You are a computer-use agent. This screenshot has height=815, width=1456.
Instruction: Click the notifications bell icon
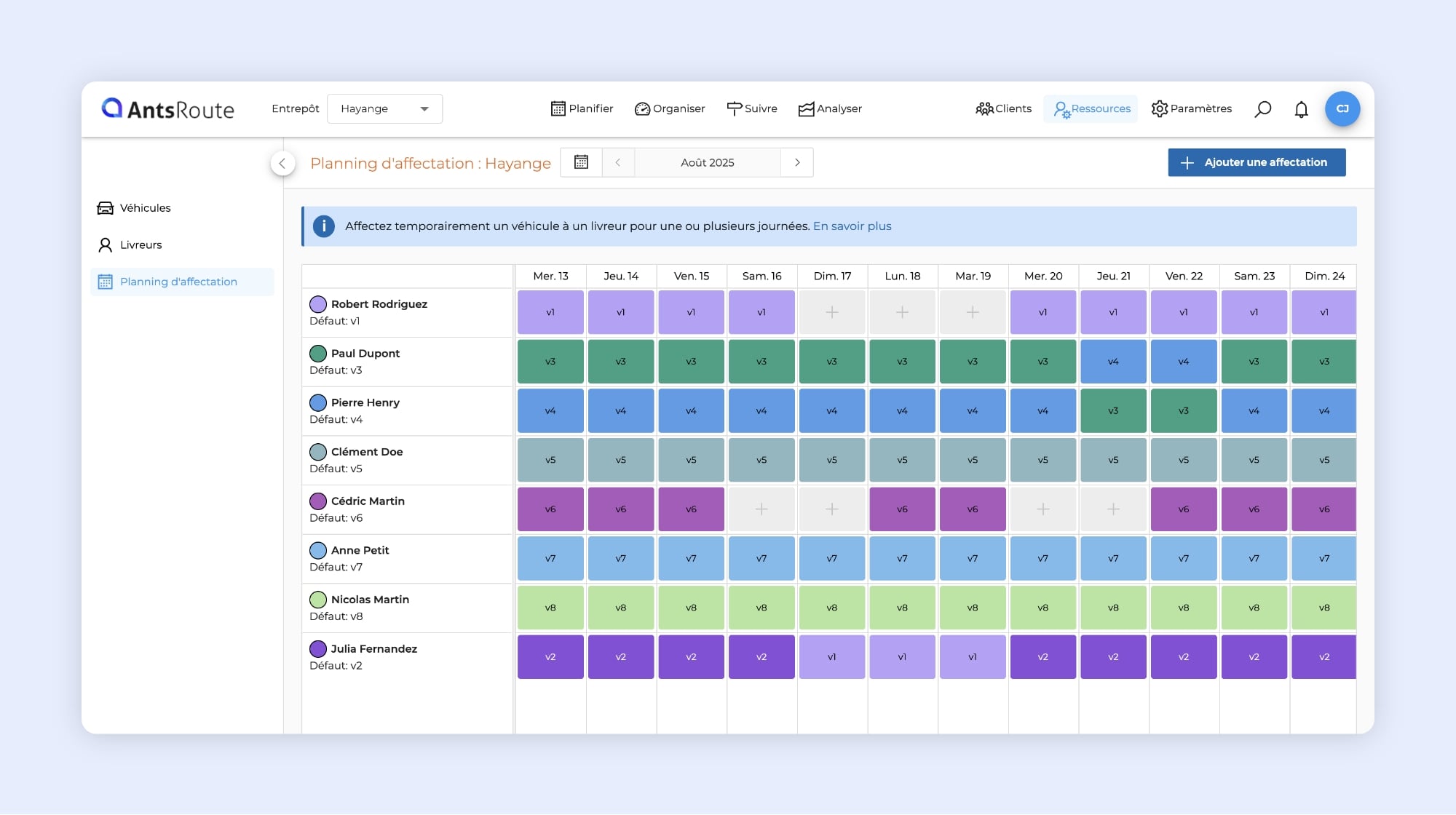1301,109
